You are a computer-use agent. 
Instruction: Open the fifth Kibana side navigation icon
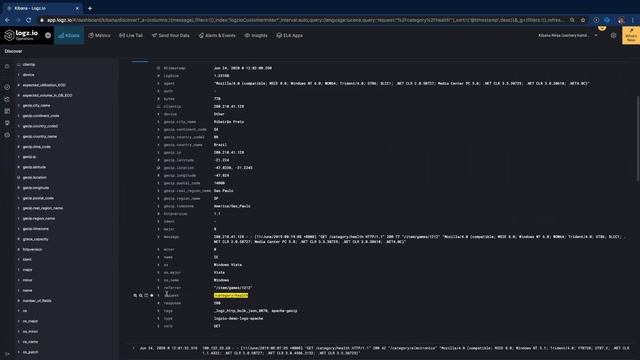tap(7, 123)
